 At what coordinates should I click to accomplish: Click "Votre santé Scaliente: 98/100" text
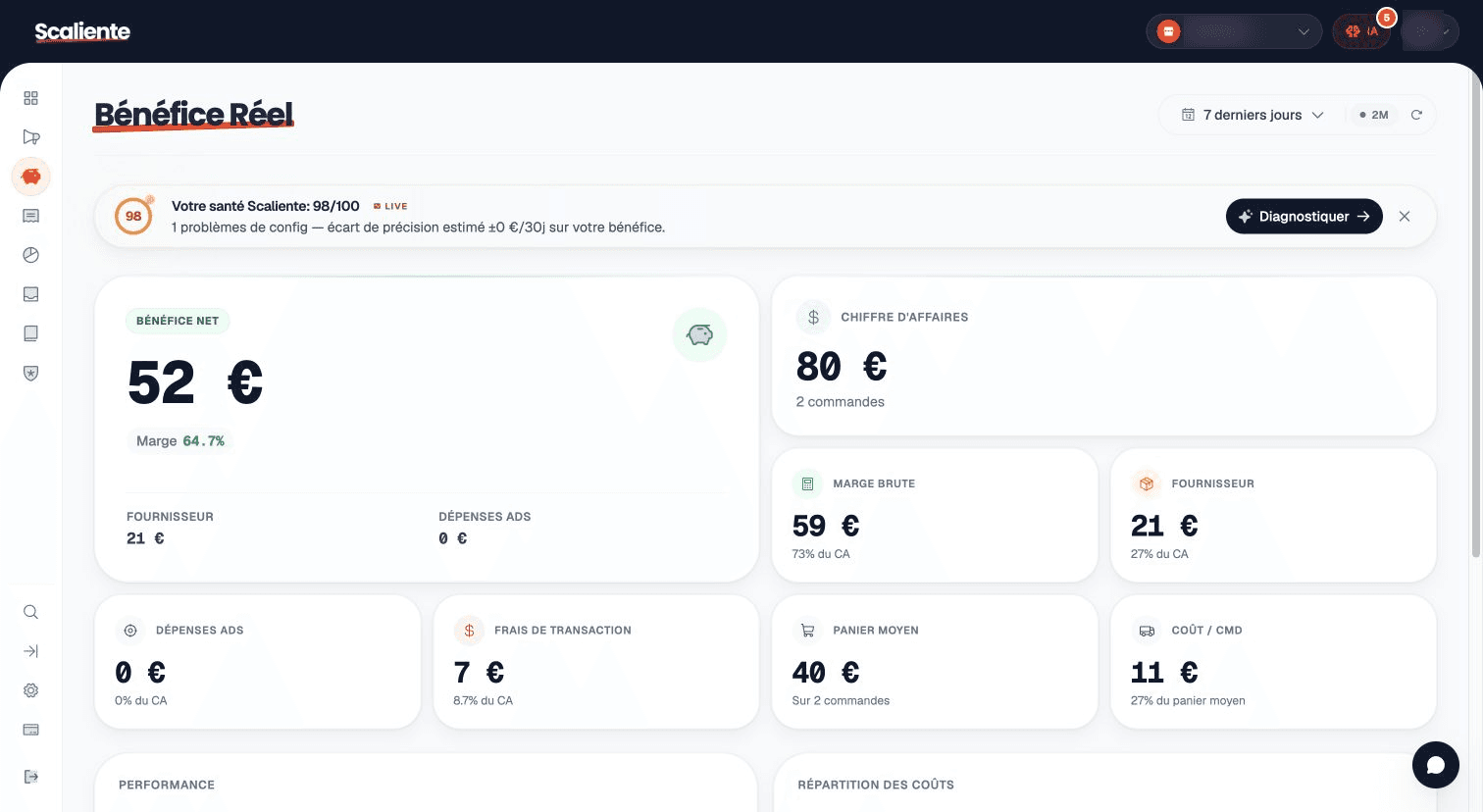pos(266,206)
